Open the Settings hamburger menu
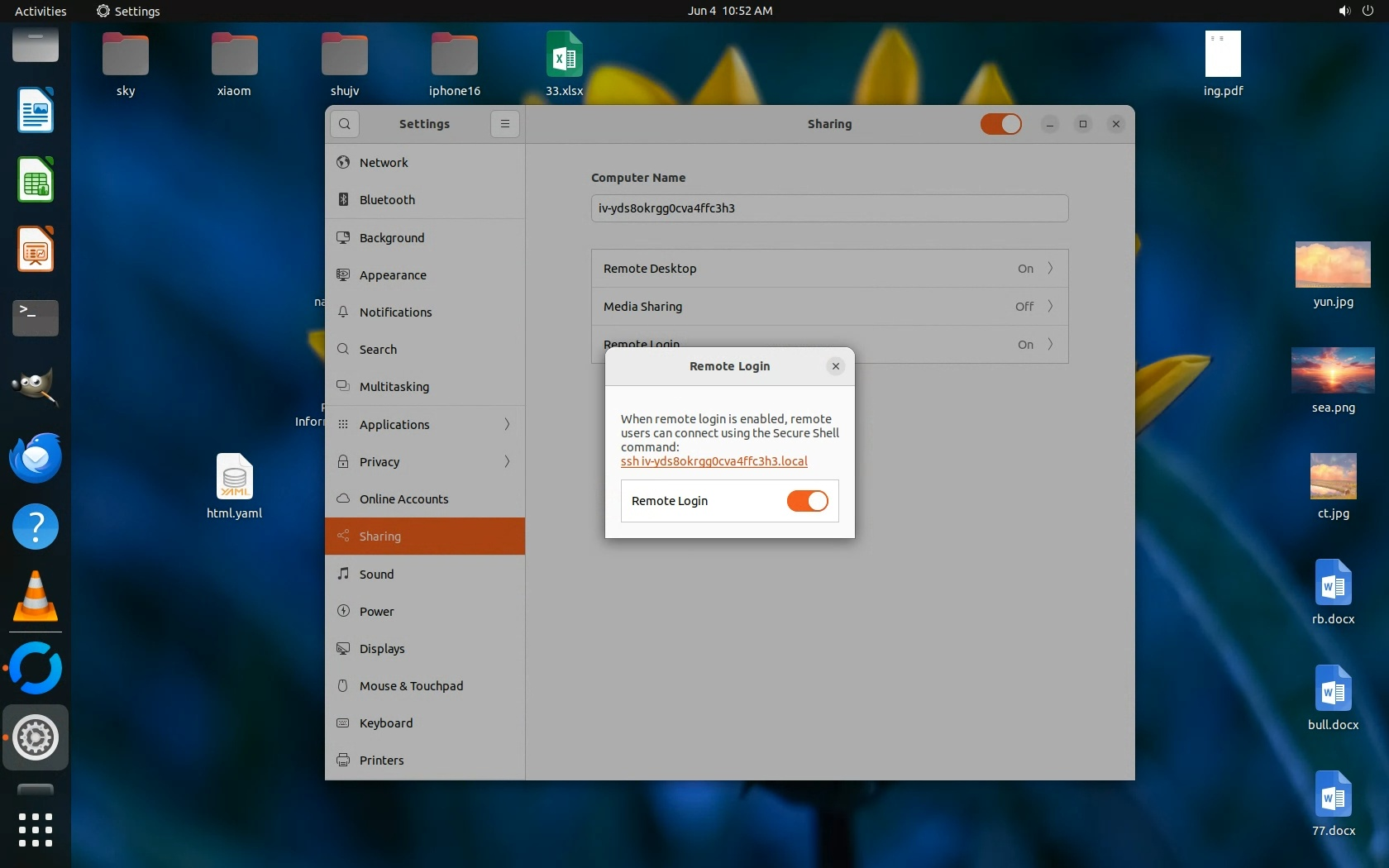Screen dimensions: 1389x868 click(504, 124)
